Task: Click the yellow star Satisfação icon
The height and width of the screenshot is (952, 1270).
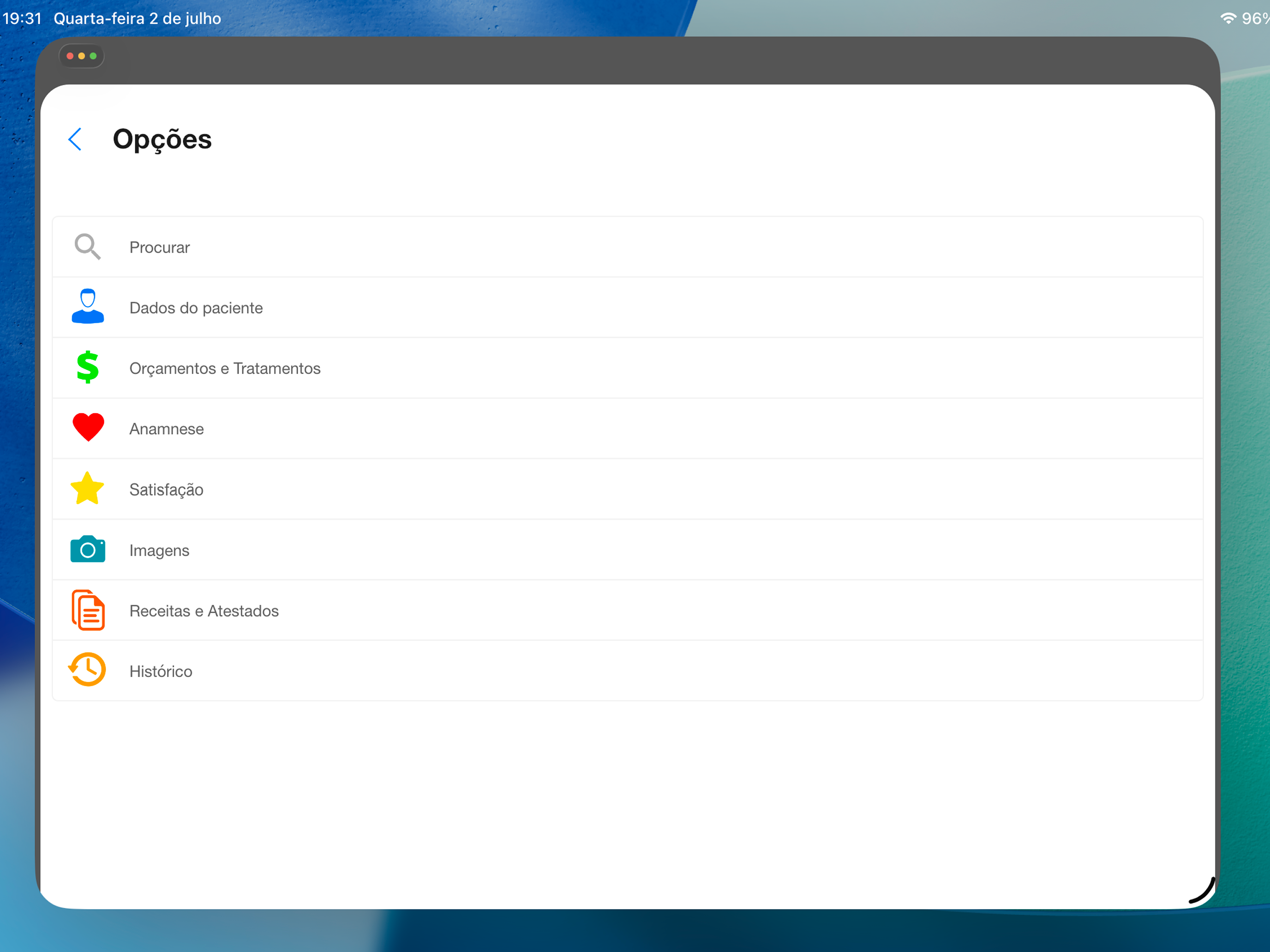Action: click(x=87, y=489)
